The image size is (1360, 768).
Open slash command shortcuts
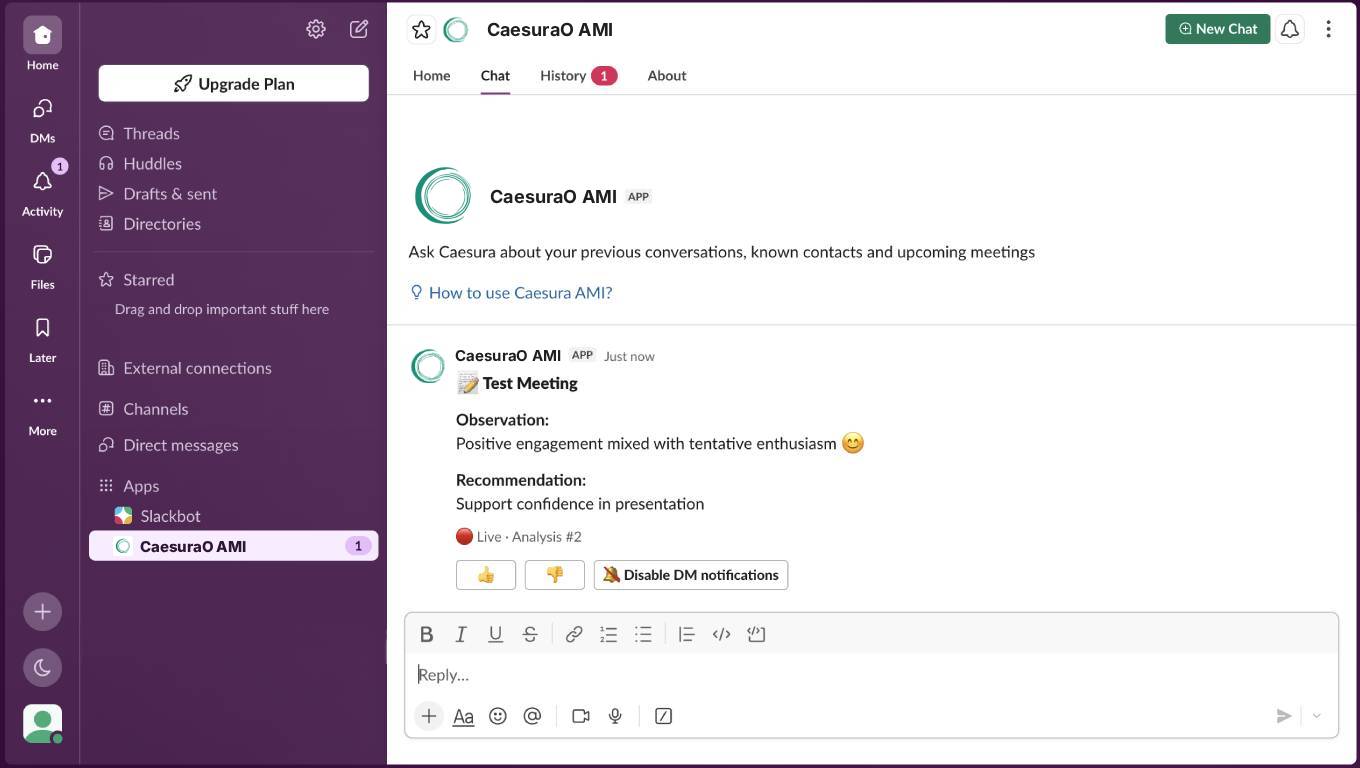(x=663, y=716)
